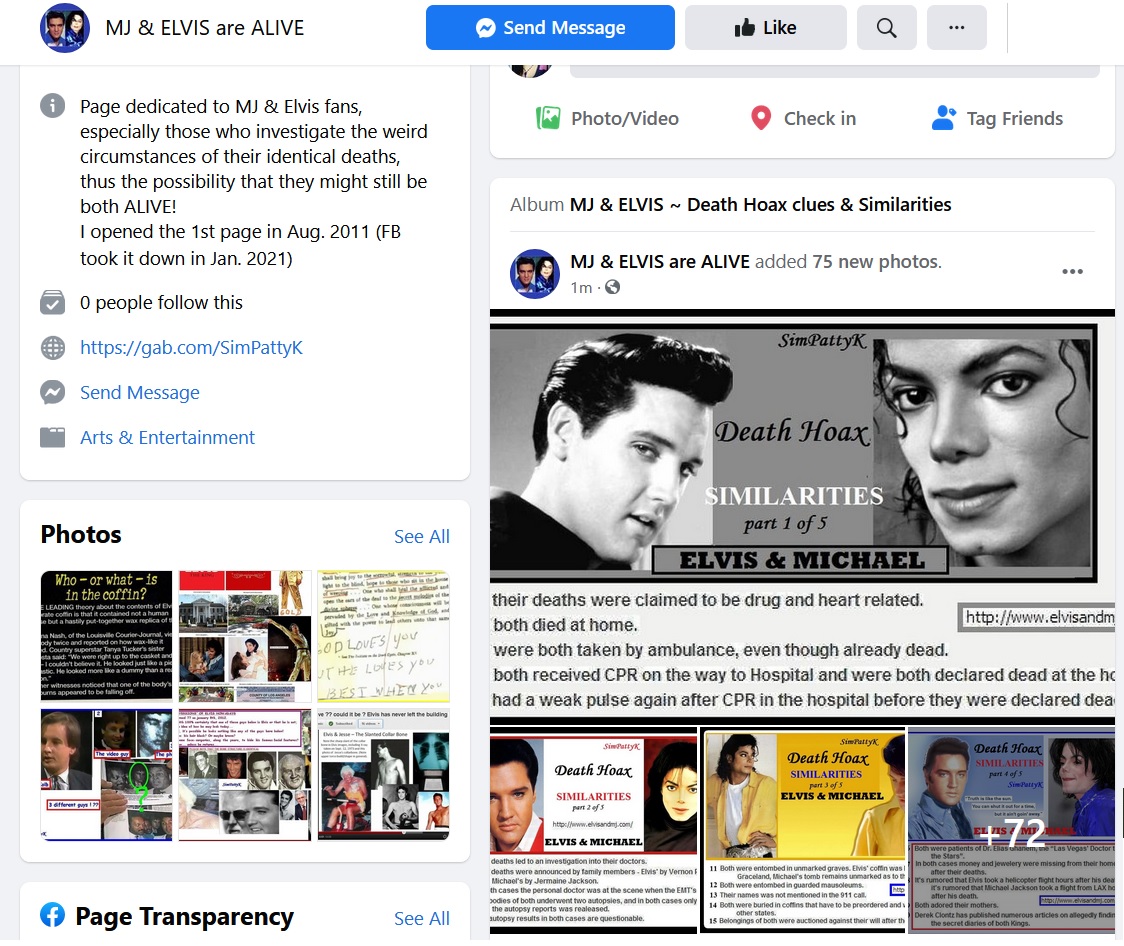The width and height of the screenshot is (1124, 946).
Task: Click the globe website icon
Action: pos(52,348)
